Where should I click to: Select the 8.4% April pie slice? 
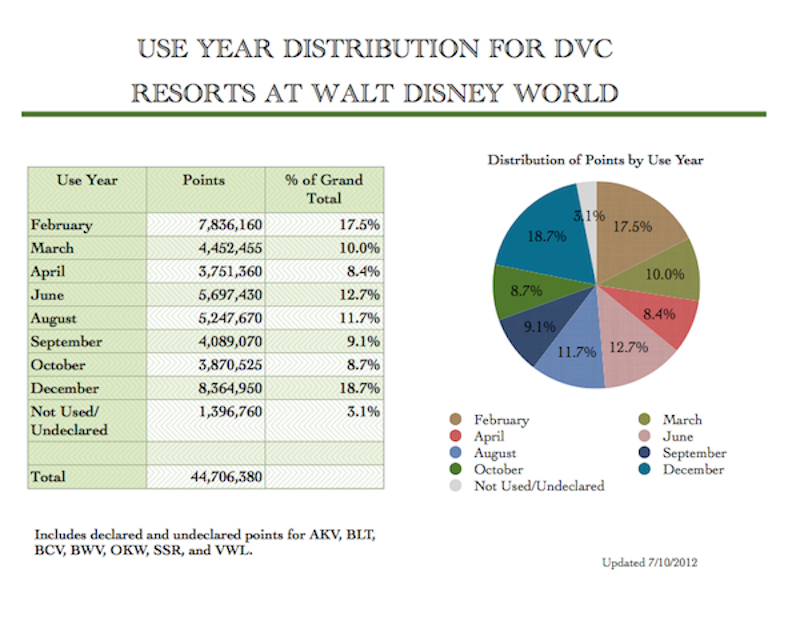pos(661,314)
